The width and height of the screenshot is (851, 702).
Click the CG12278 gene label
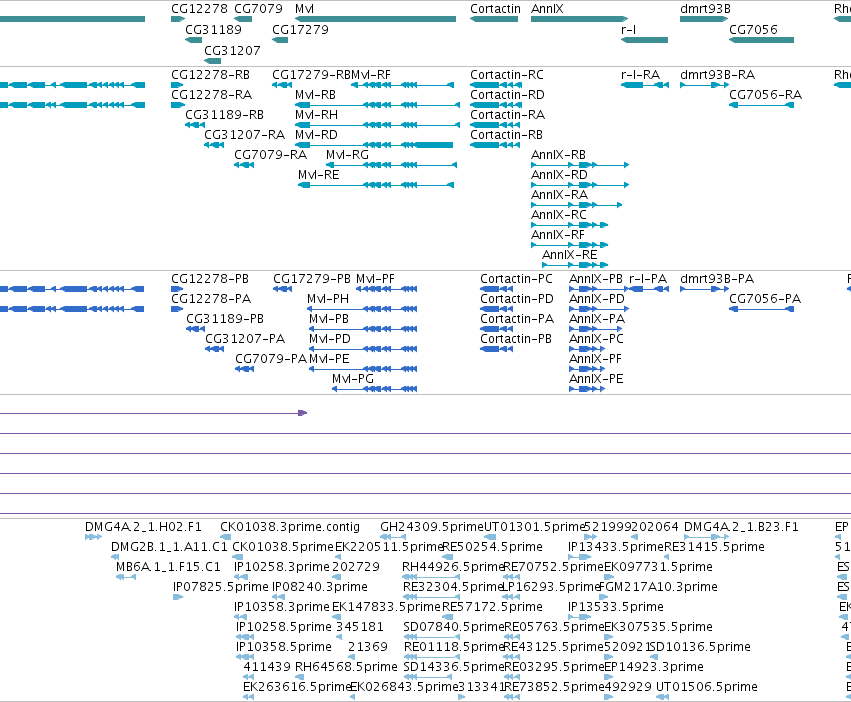point(199,9)
